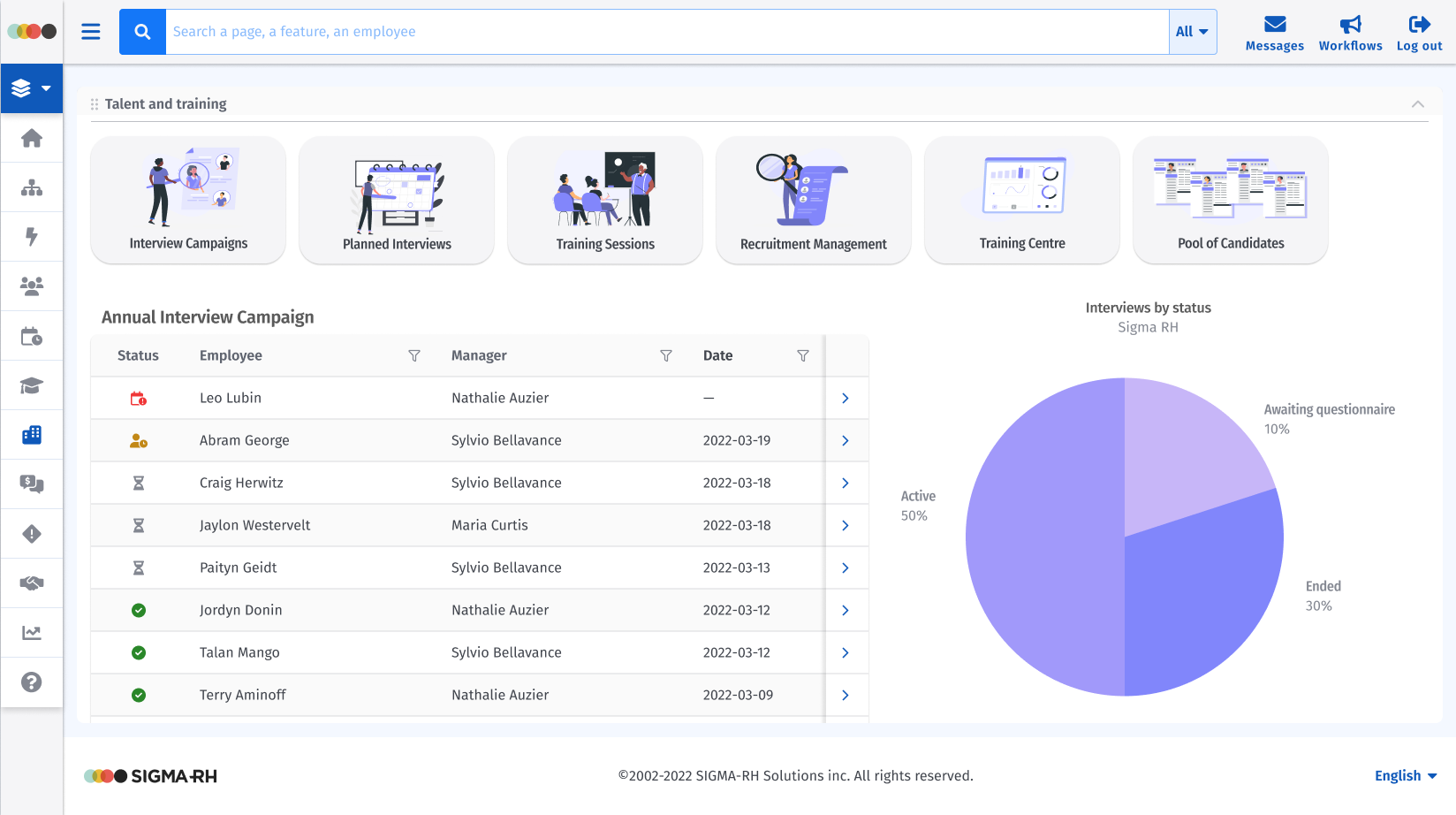The height and width of the screenshot is (815, 1456).
Task: Open the organization chart sidebar icon
Action: coord(32,187)
